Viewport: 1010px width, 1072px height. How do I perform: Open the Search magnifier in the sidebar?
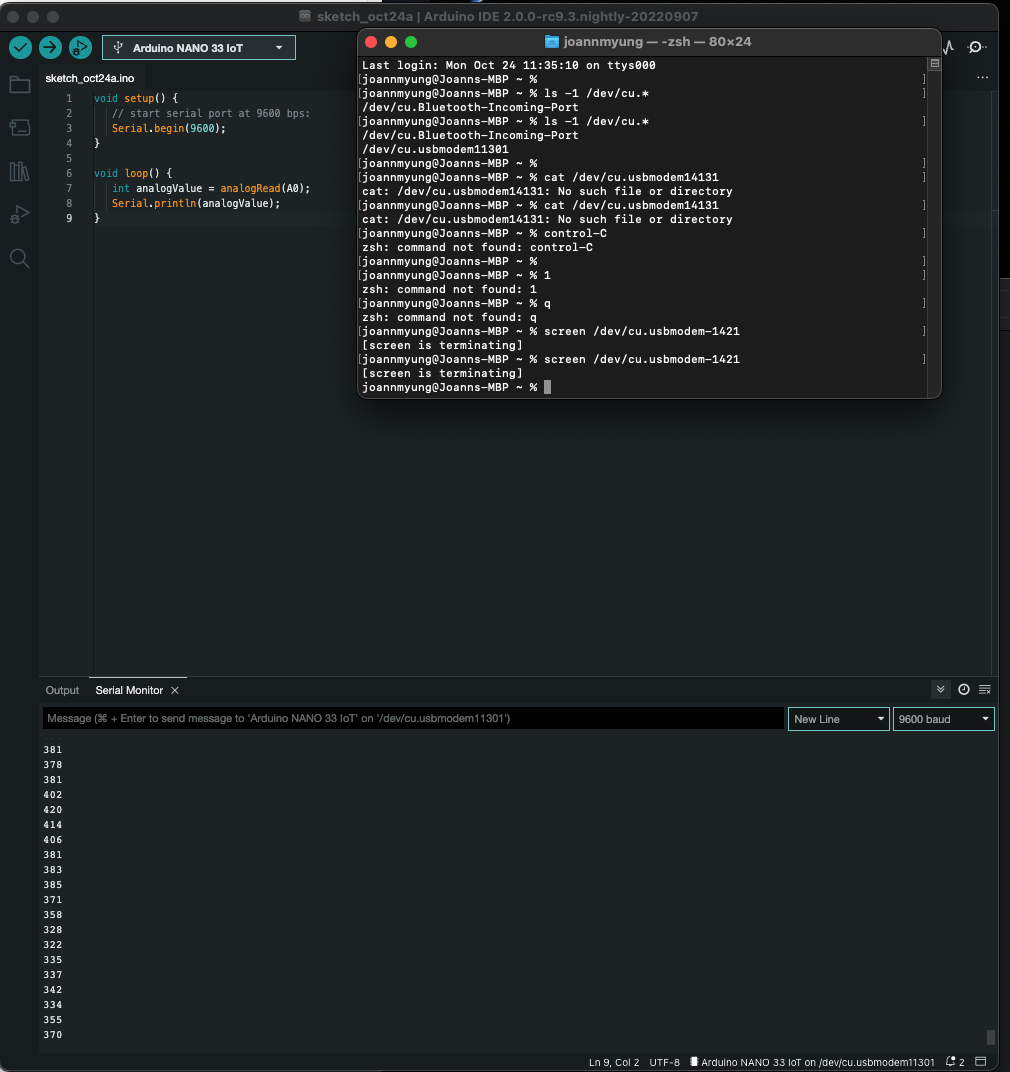tap(19, 259)
